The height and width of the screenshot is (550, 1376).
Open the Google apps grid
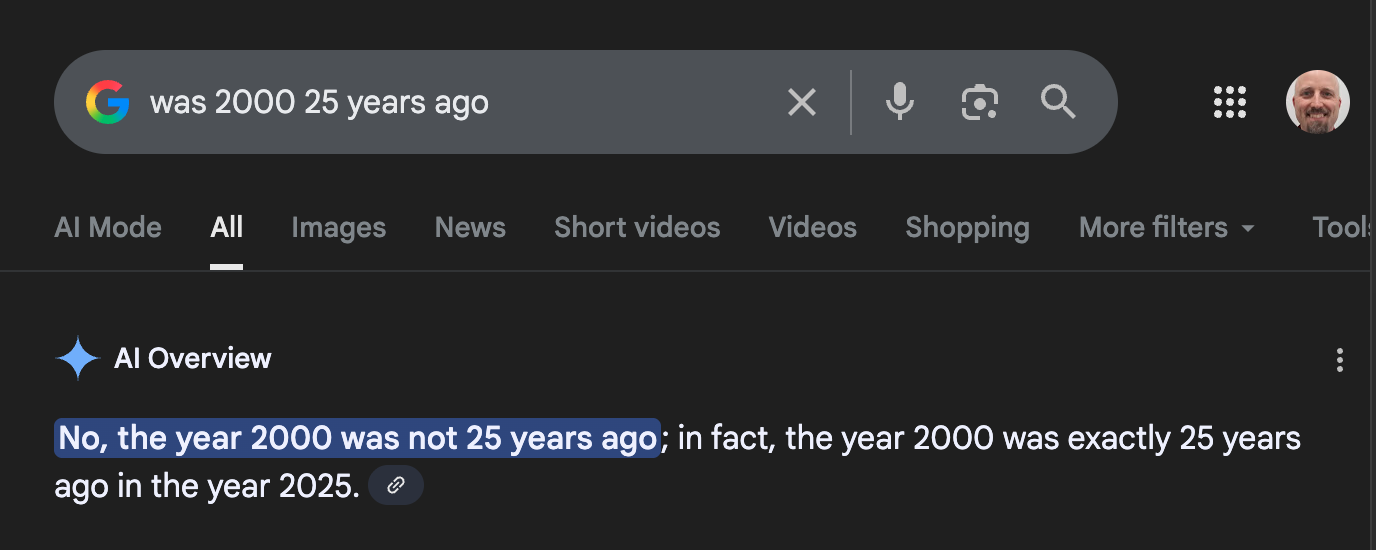coord(1229,102)
